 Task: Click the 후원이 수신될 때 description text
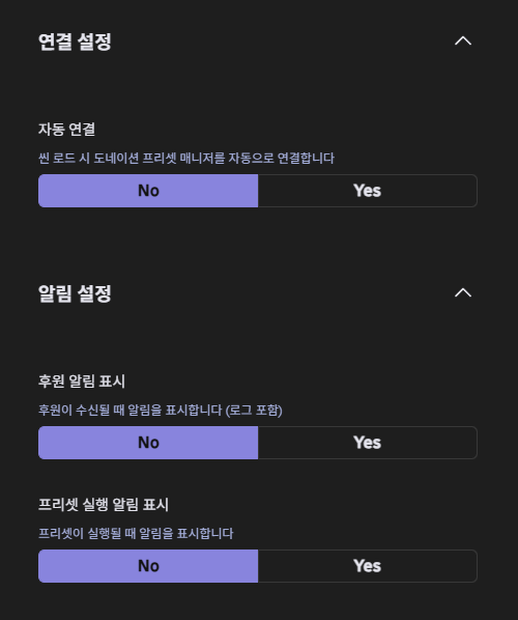pyautogui.click(x=160, y=410)
